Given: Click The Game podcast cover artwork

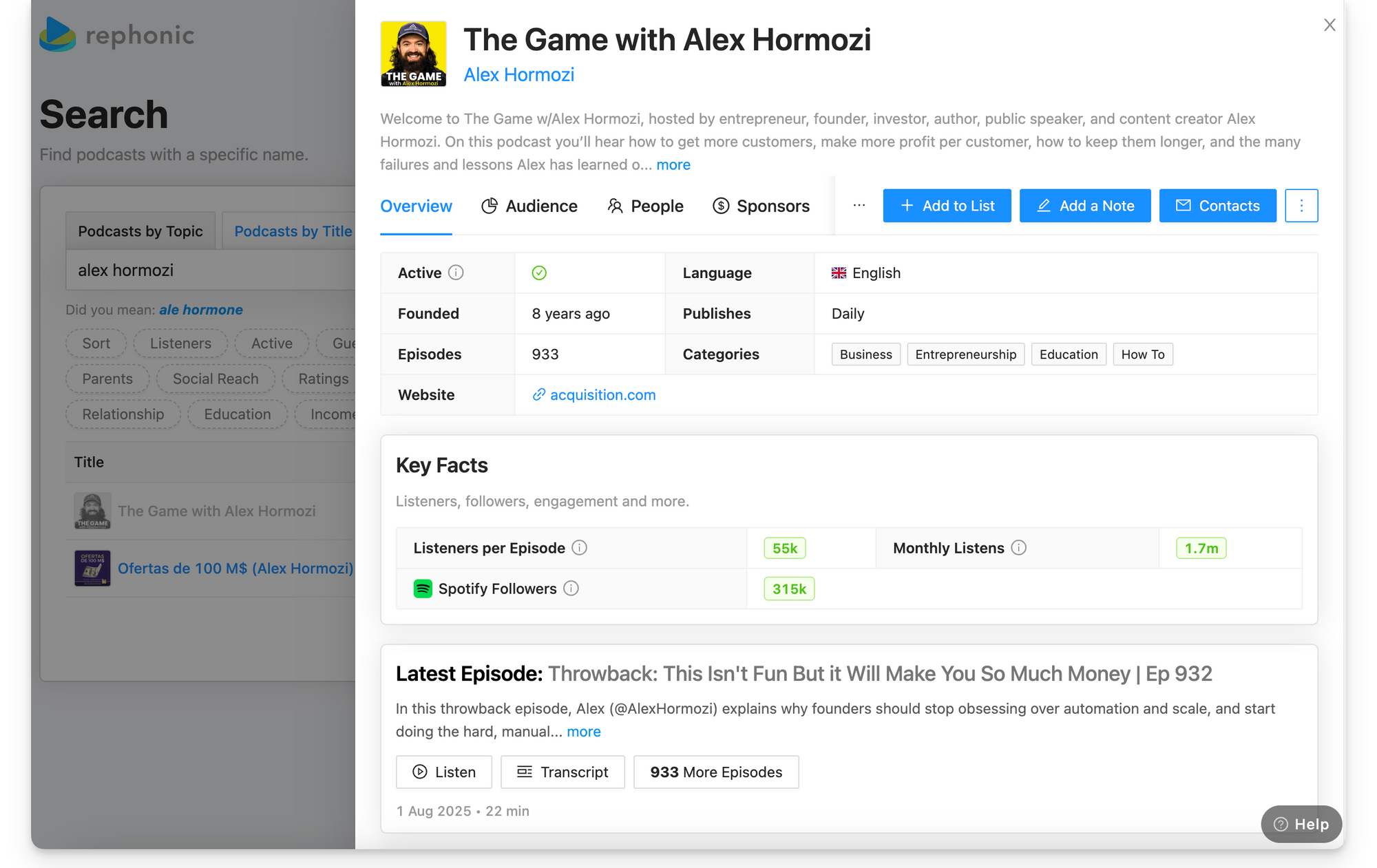Looking at the screenshot, I should pos(414,54).
